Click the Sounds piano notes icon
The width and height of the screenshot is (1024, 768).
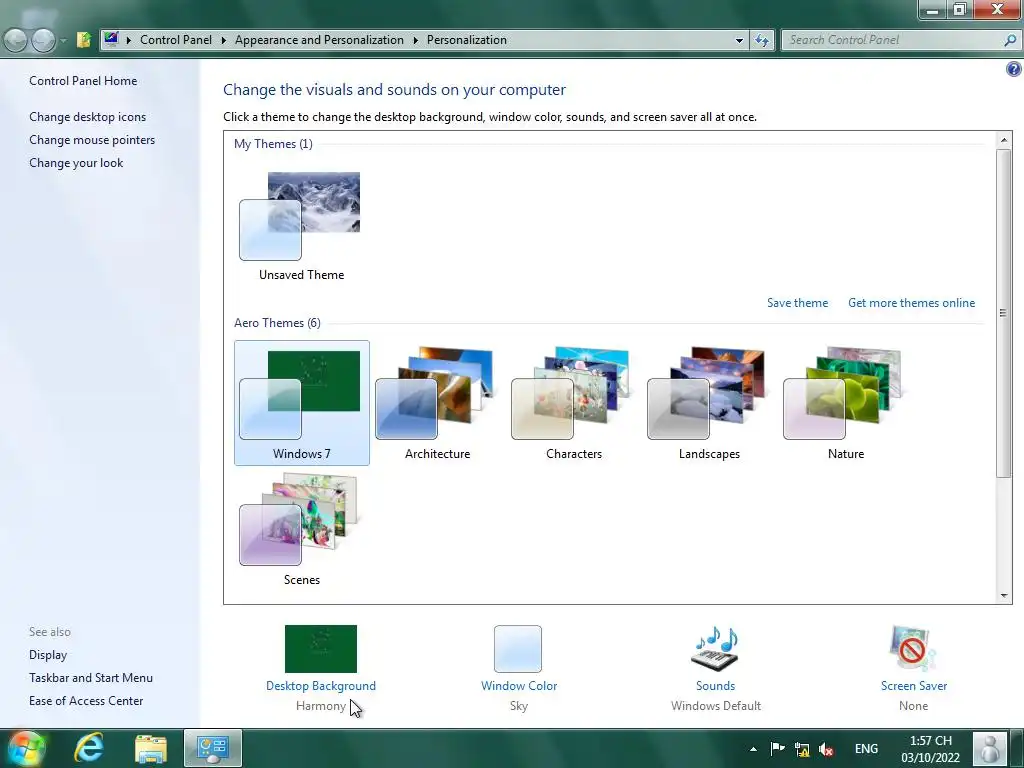(x=715, y=648)
